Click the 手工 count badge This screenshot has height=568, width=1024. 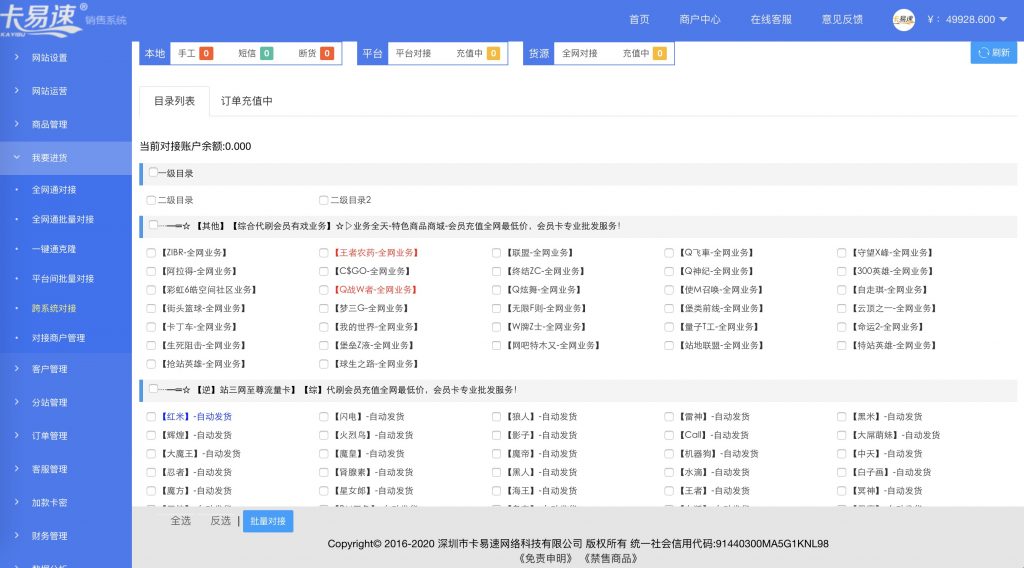point(206,54)
